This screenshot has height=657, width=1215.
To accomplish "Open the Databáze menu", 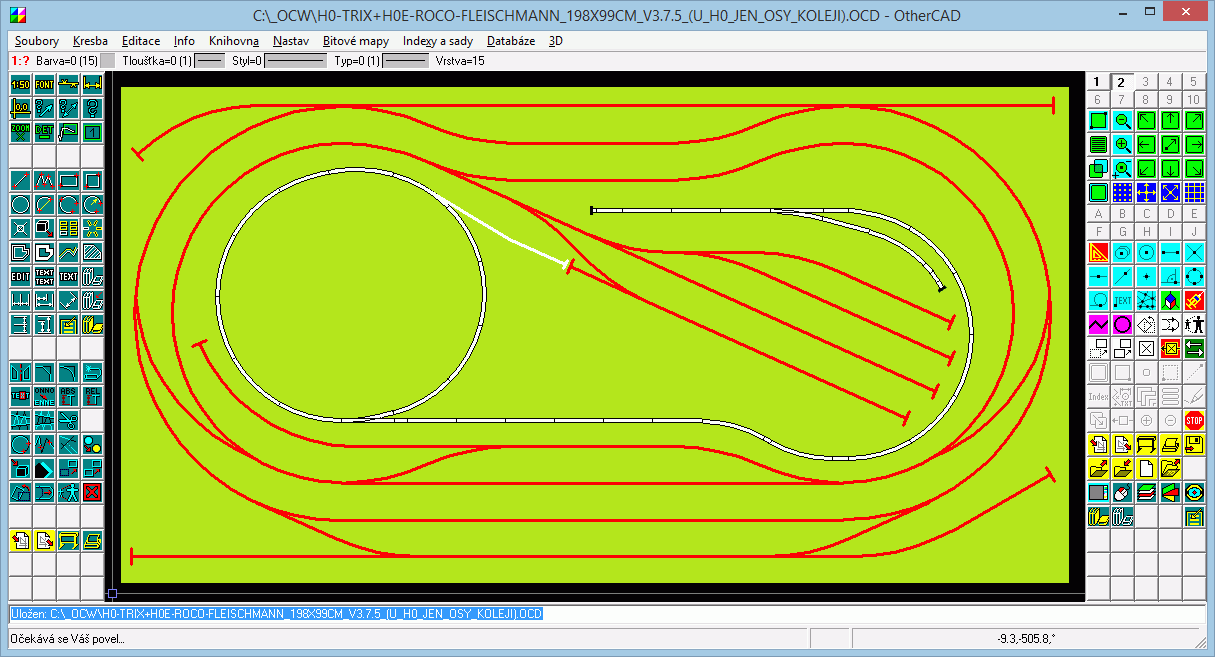I will (511, 41).
